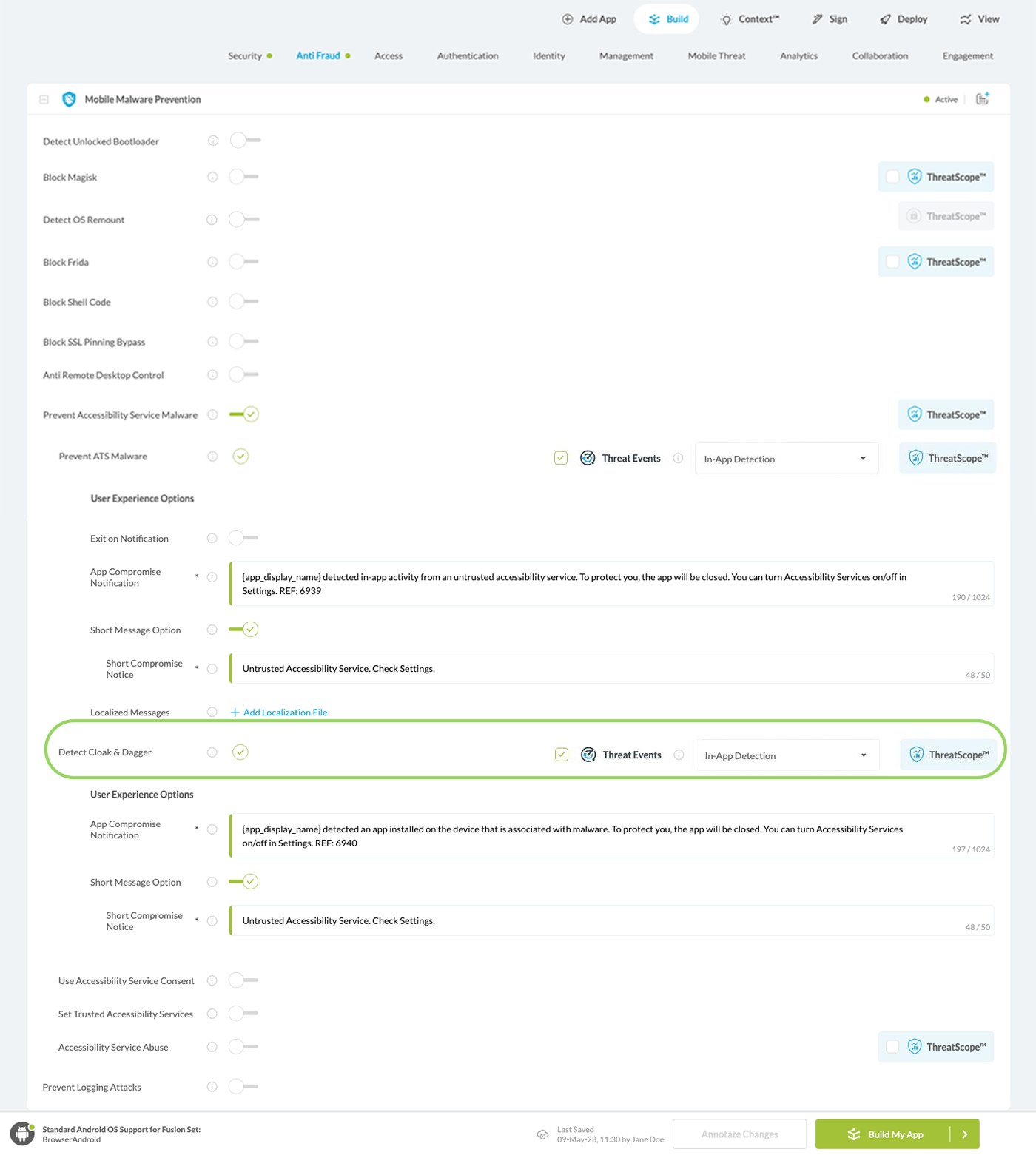Screen dimensions: 1036x1155
Task: Click Threat Events icon in Prevent ATS Malware row
Action: pos(588,458)
